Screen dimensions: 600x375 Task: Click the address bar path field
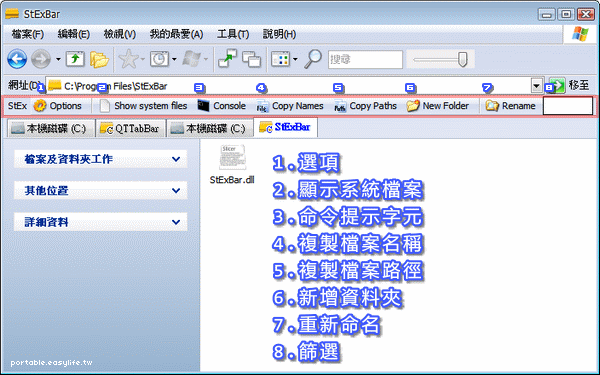click(288, 86)
